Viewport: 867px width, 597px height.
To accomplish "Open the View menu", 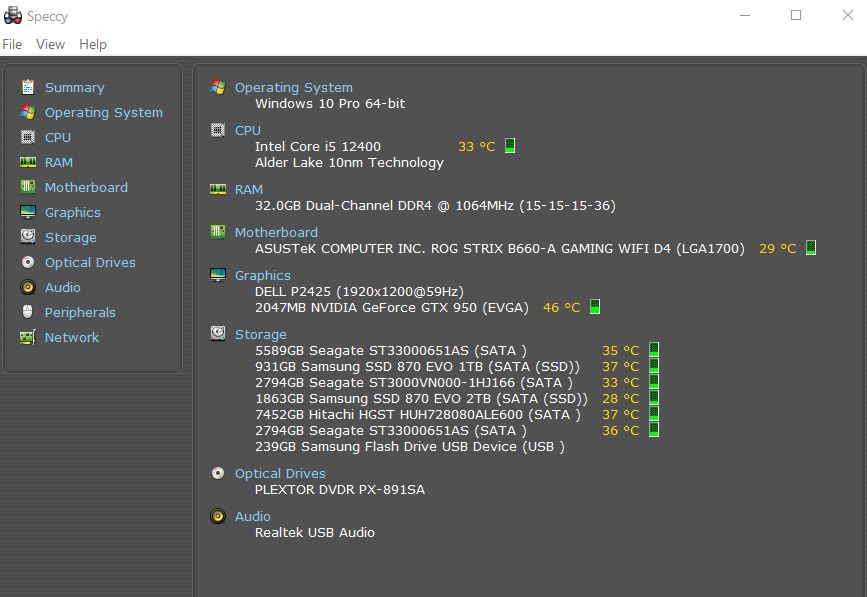I will coord(50,44).
